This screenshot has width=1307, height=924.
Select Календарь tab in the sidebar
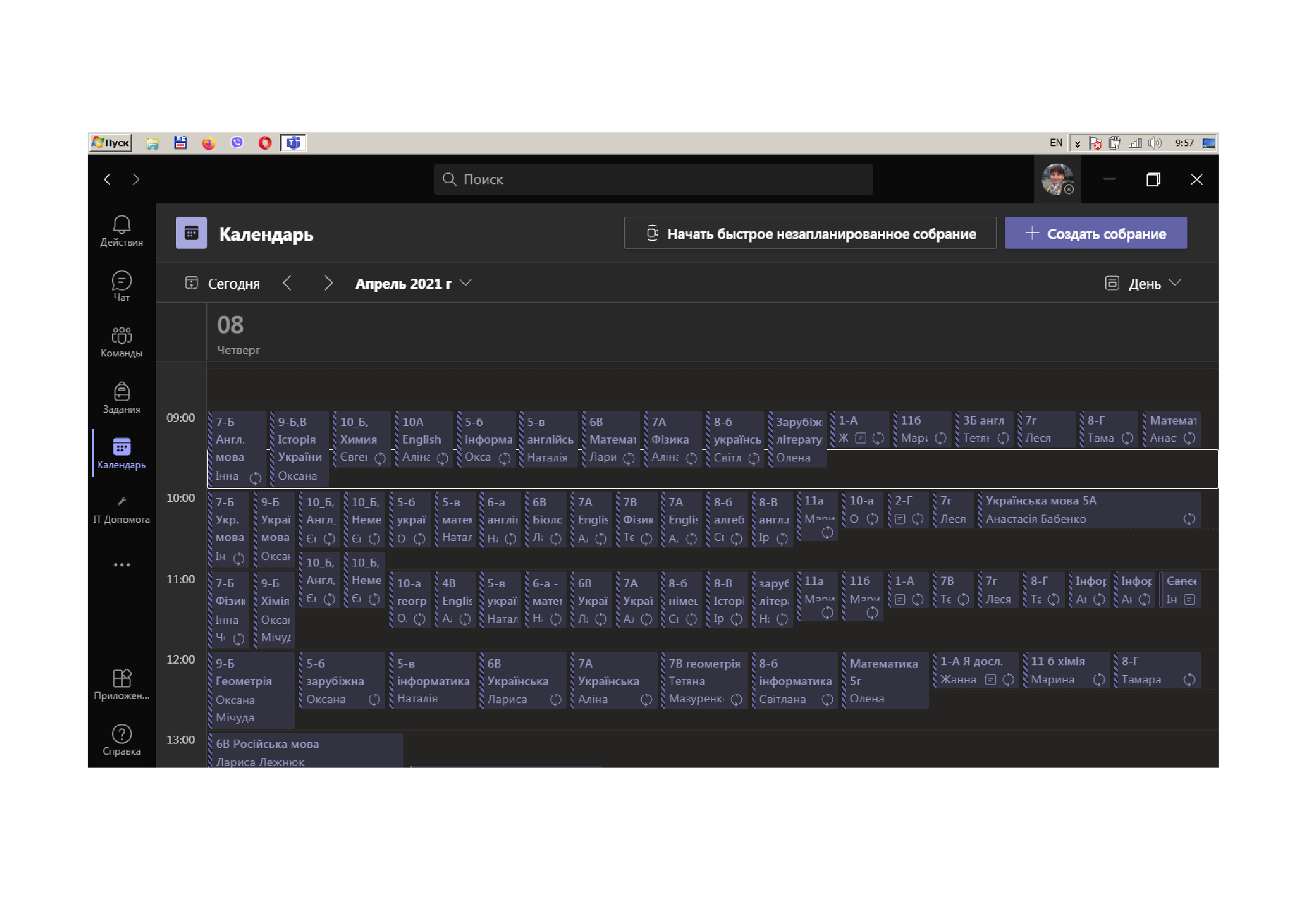[x=121, y=453]
